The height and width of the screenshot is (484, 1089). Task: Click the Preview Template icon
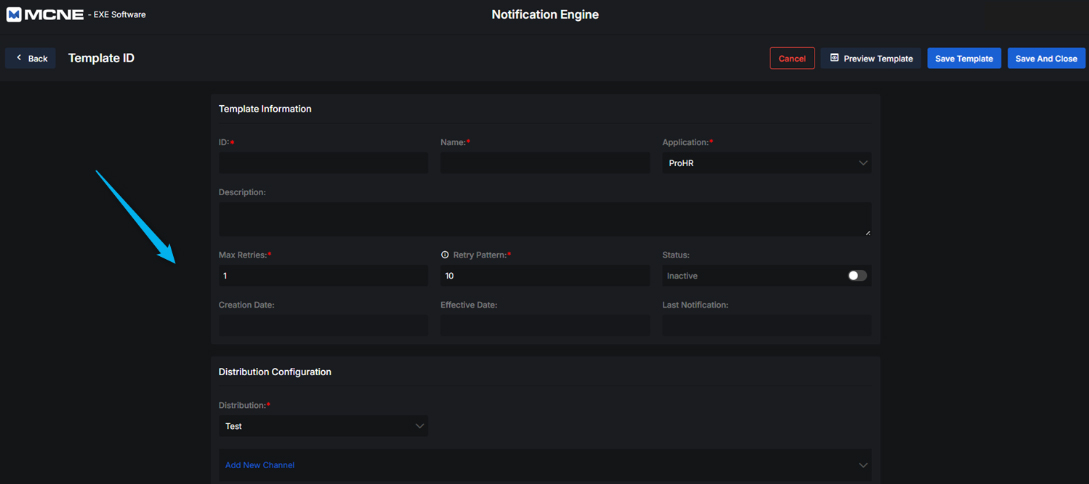pos(834,58)
